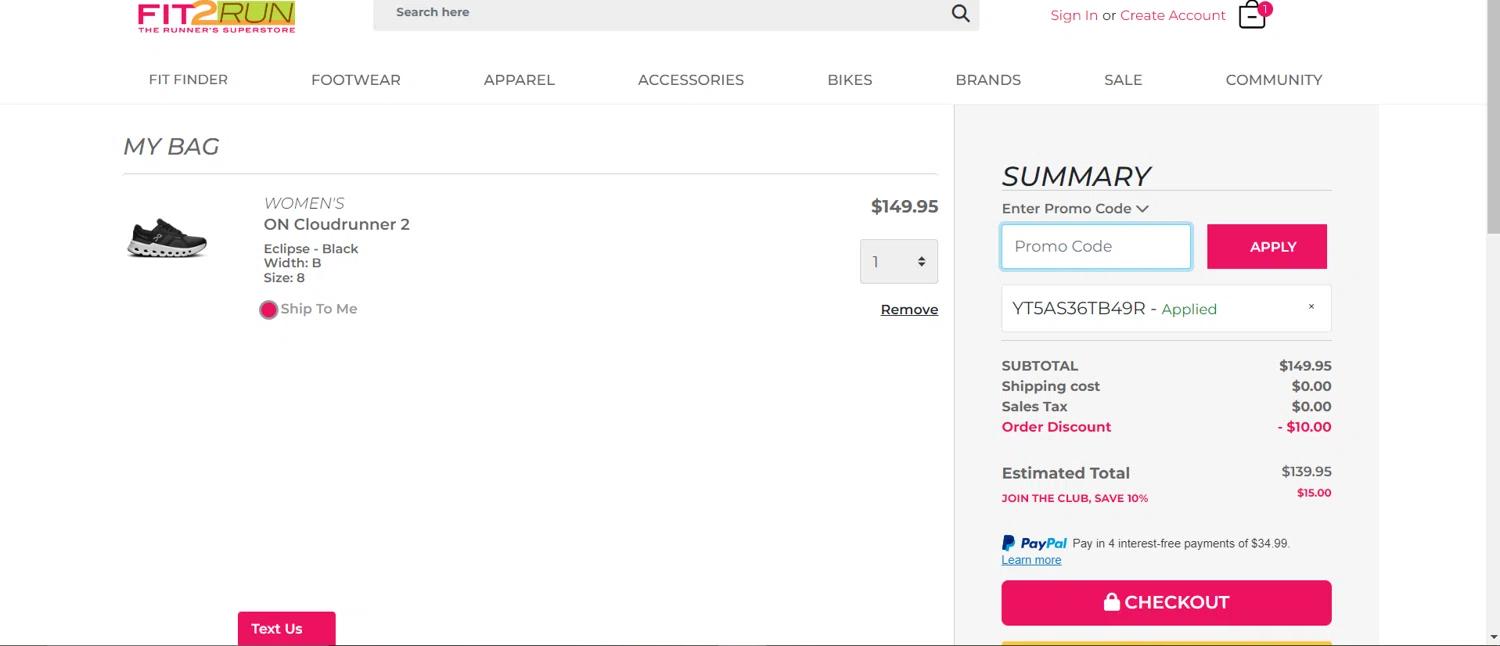The image size is (1500, 646).
Task: Click JOIN THE CLUB, SAVE 10%
Action: 1075,498
